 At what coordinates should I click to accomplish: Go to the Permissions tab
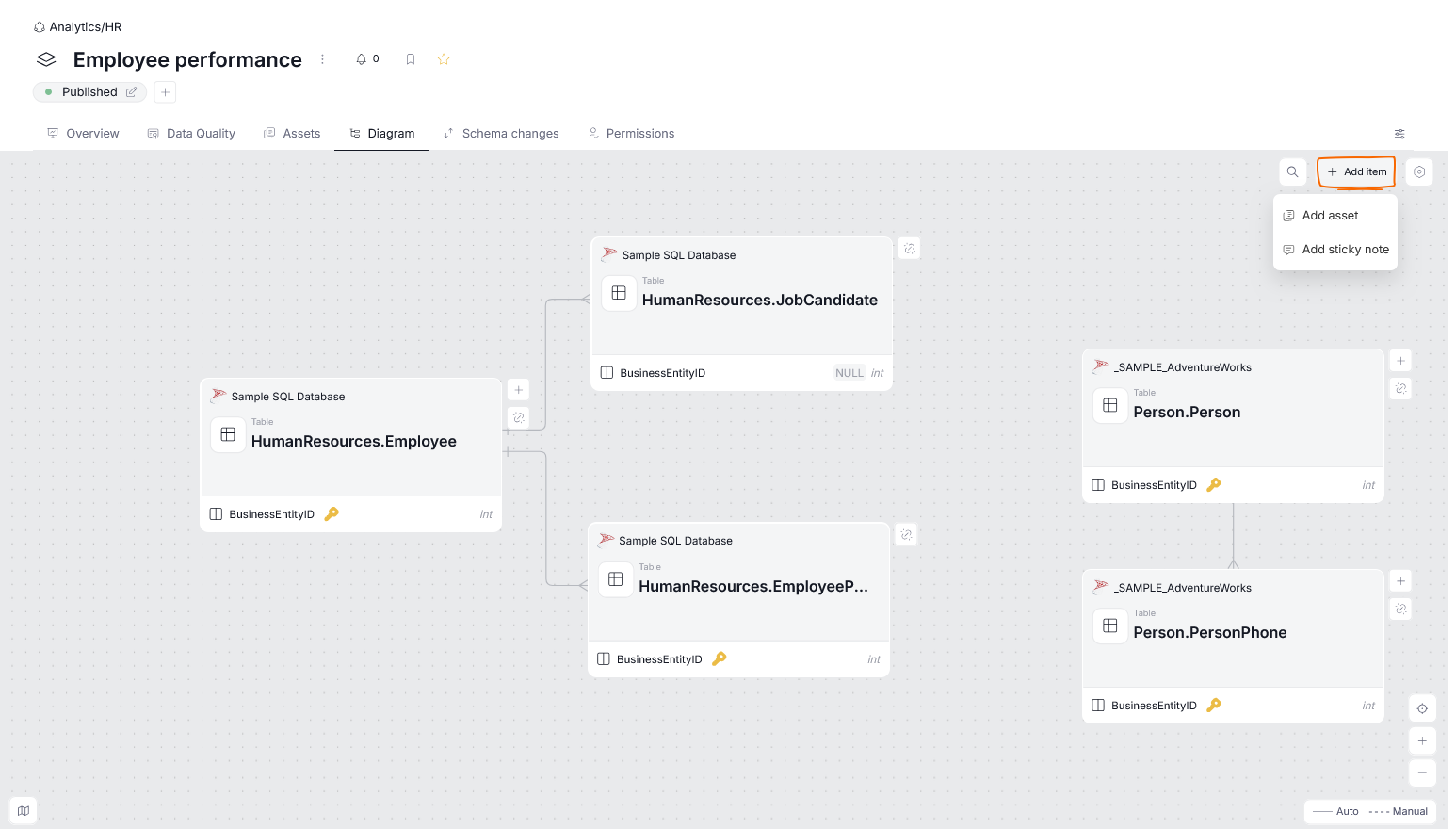[x=631, y=134]
